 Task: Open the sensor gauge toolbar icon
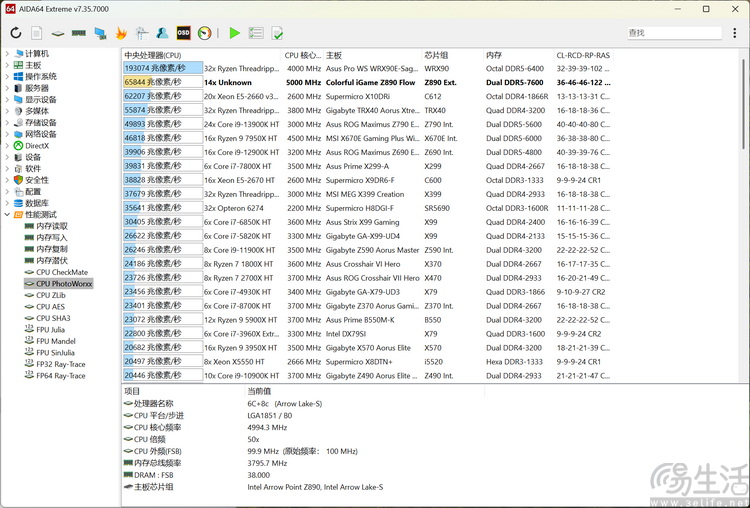click(x=205, y=33)
